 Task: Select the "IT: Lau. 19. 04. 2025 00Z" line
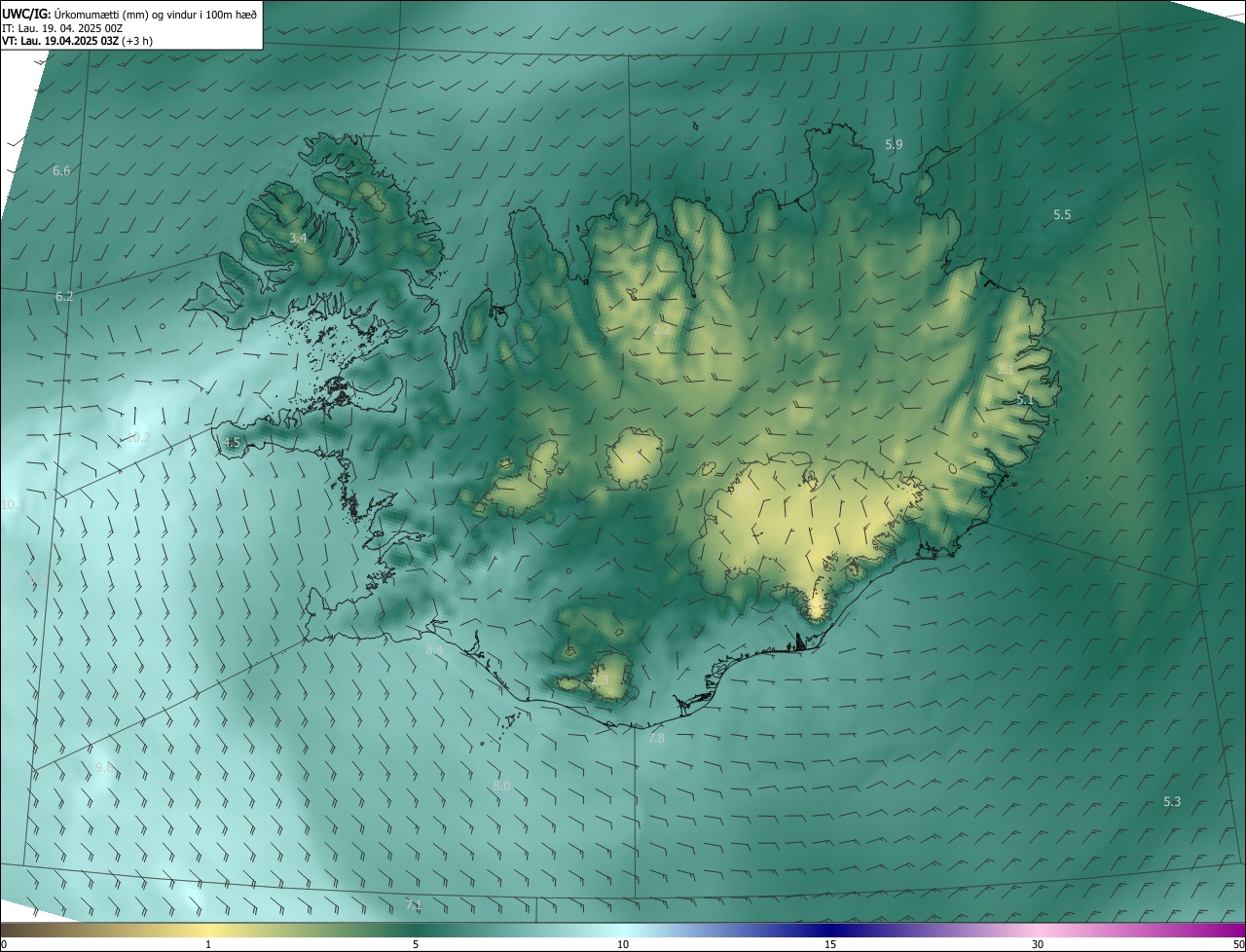(62, 27)
